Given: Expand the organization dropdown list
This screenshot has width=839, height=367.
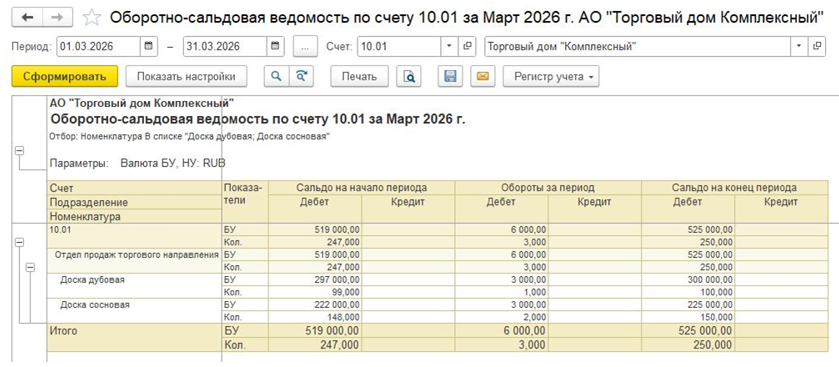Looking at the screenshot, I should point(799,46).
